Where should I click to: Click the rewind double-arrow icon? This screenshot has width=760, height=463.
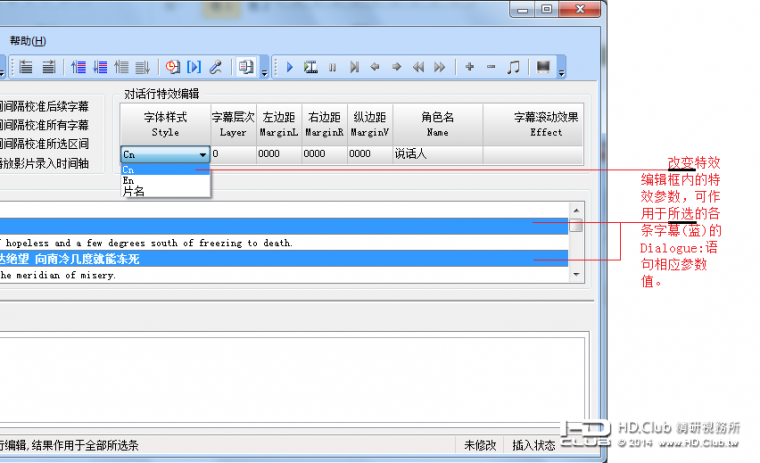418,67
